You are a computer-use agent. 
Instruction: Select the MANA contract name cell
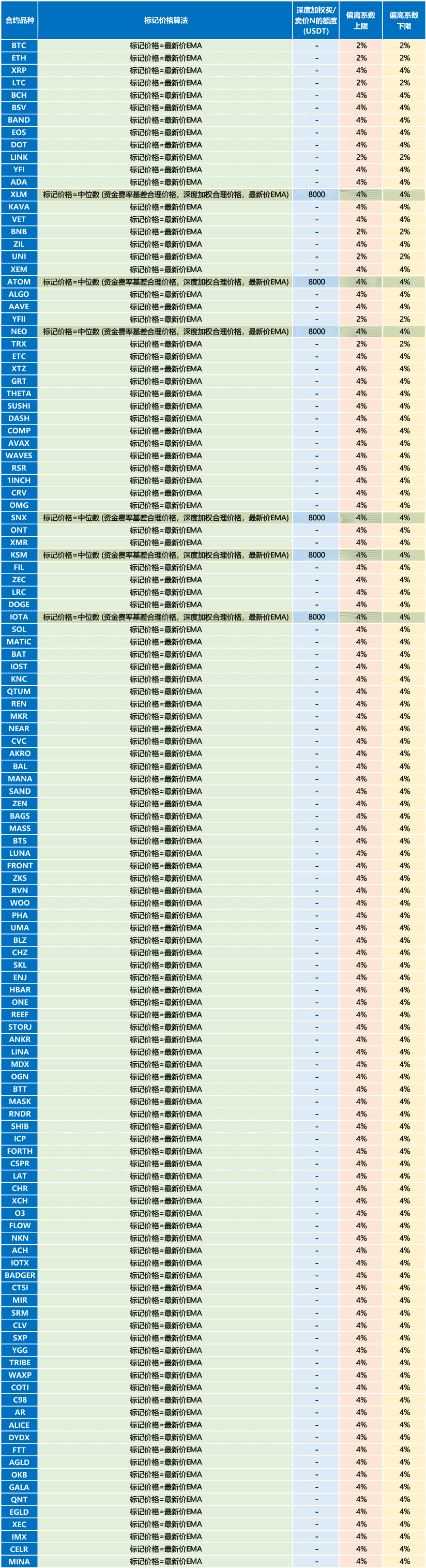(19, 779)
